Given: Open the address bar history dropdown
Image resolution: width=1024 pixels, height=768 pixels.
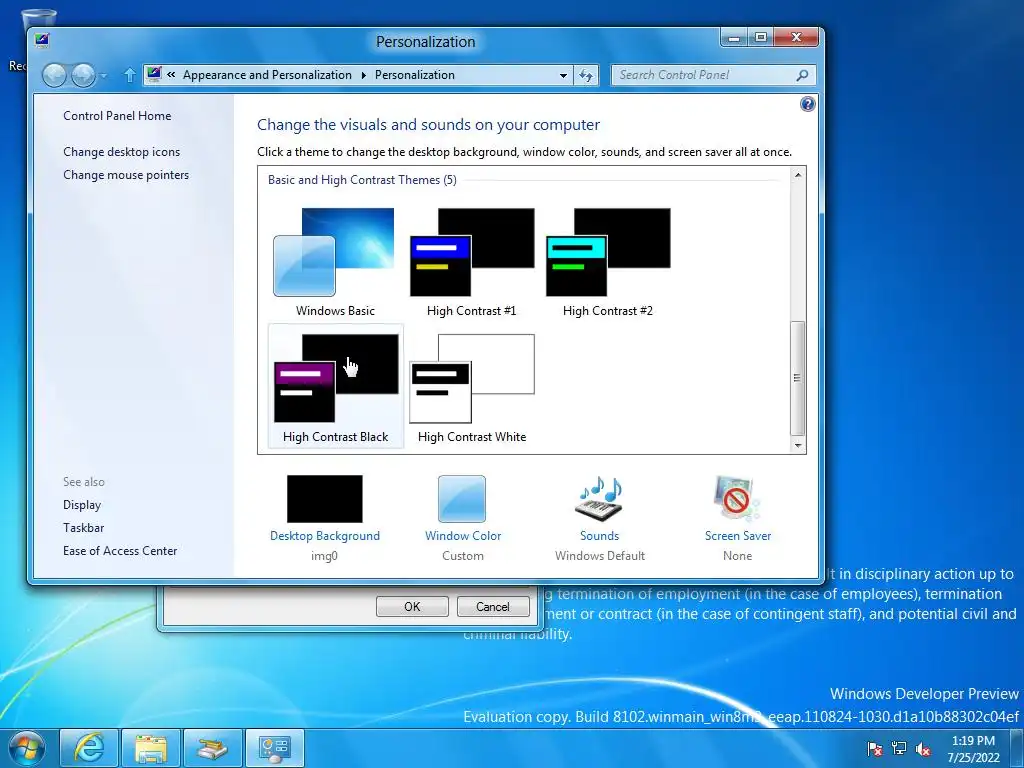Looking at the screenshot, I should [563, 76].
